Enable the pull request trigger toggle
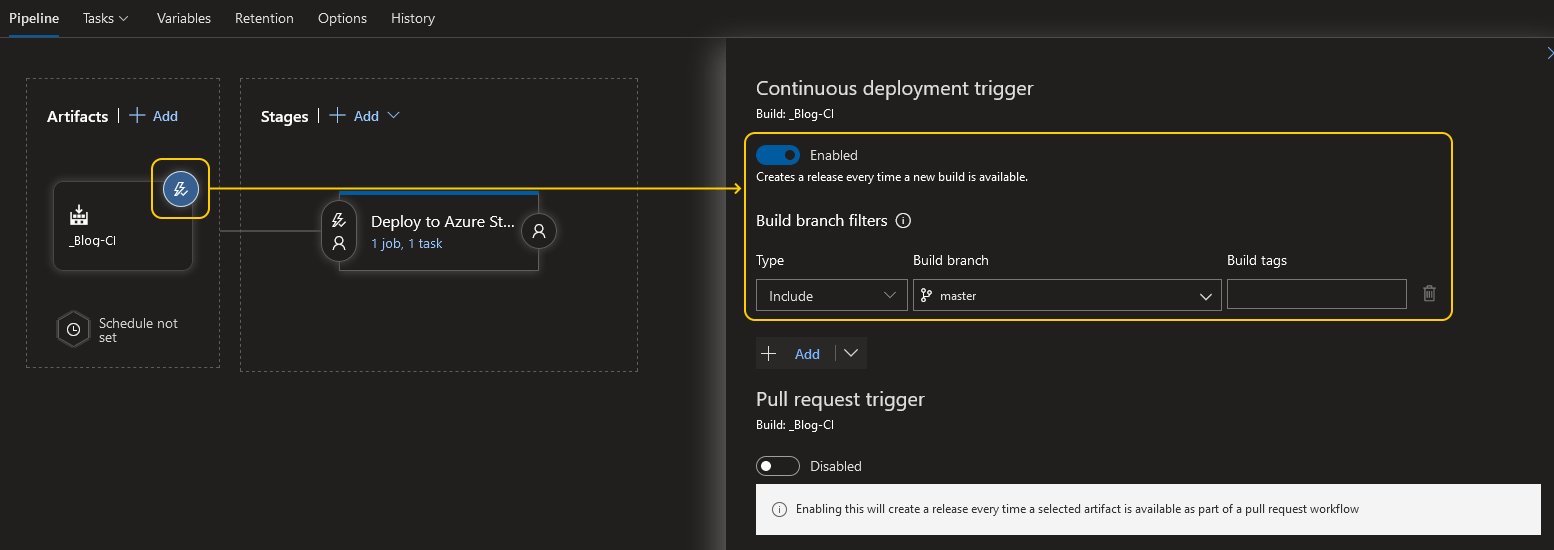The width and height of the screenshot is (1554, 550). [x=778, y=466]
